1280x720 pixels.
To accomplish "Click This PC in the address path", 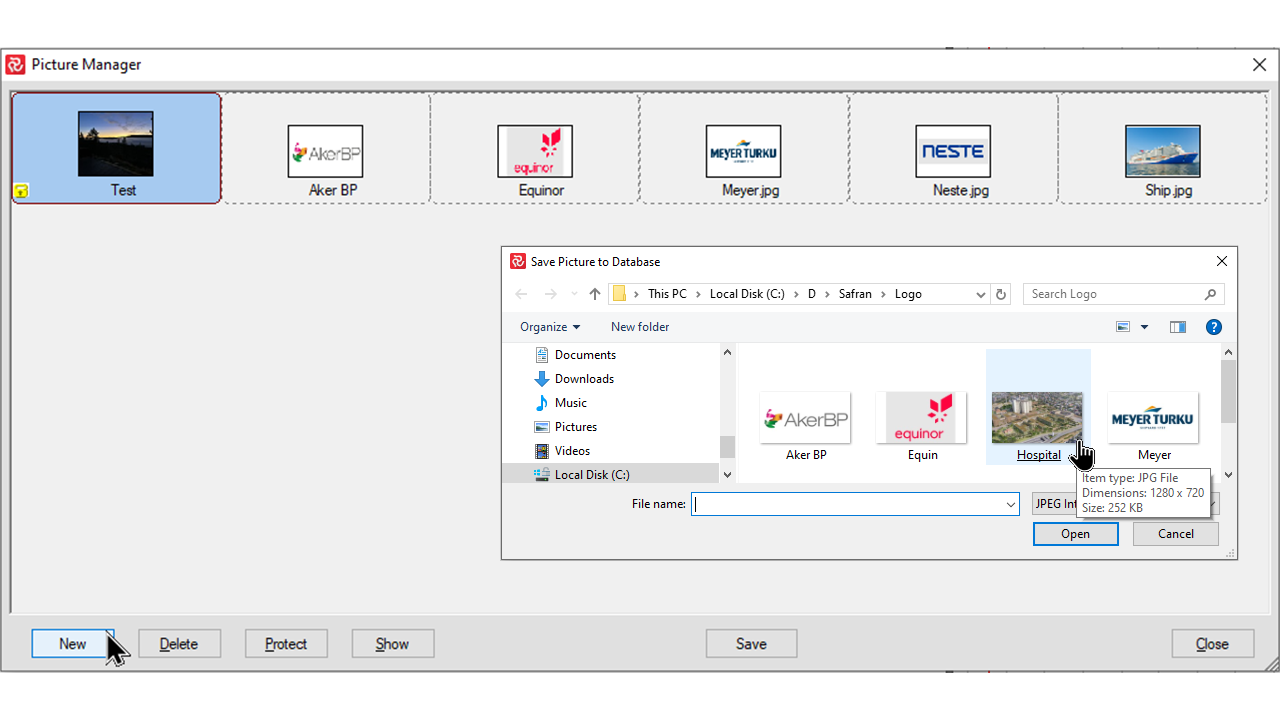I will click(667, 294).
